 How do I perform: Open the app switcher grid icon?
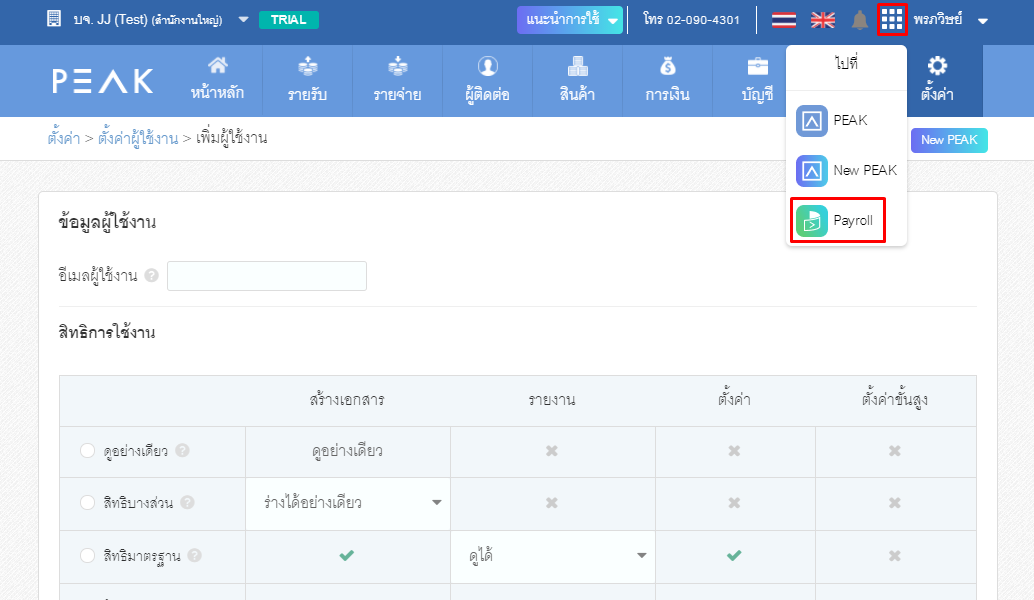[892, 20]
